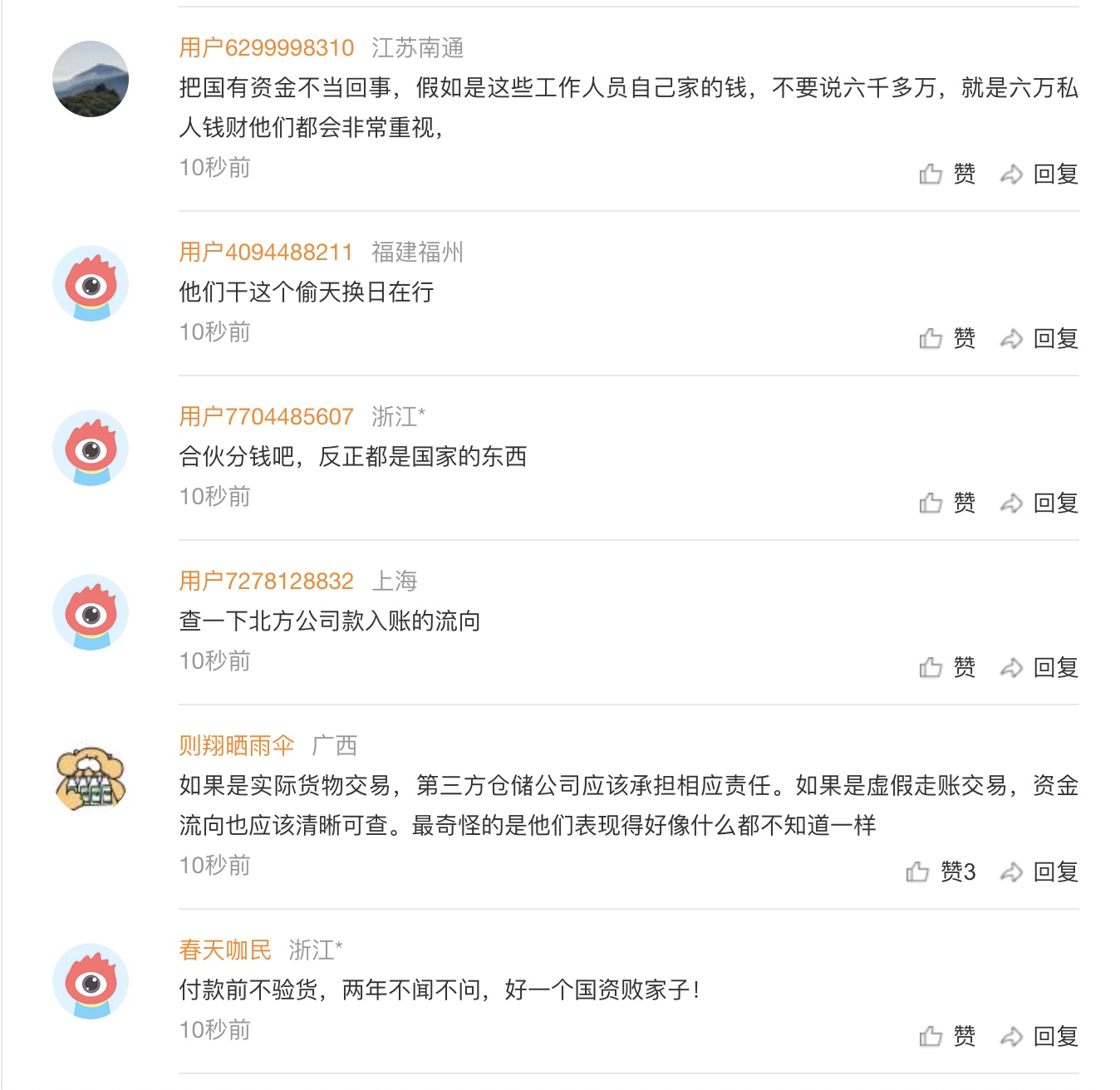Viewport: 1120px width, 1090px height.
Task: Reply to 用户7704485607's comment
Action: [x=1039, y=503]
